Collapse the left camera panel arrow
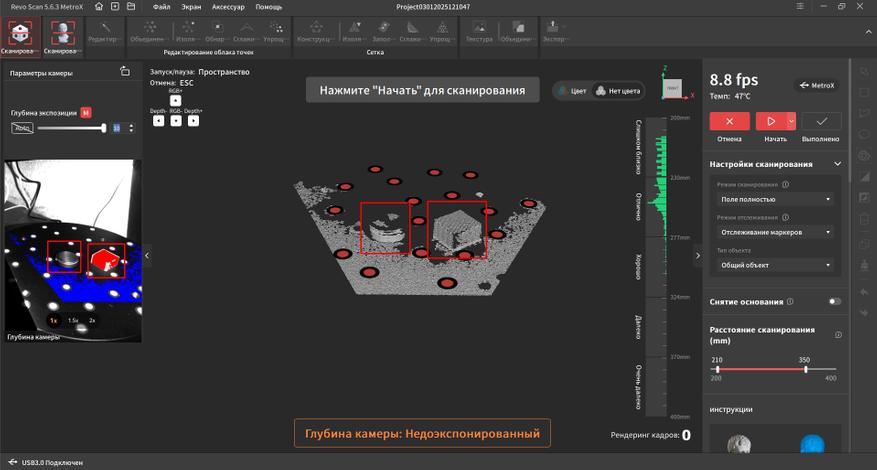This screenshot has height=470, width=877. pyautogui.click(x=148, y=256)
